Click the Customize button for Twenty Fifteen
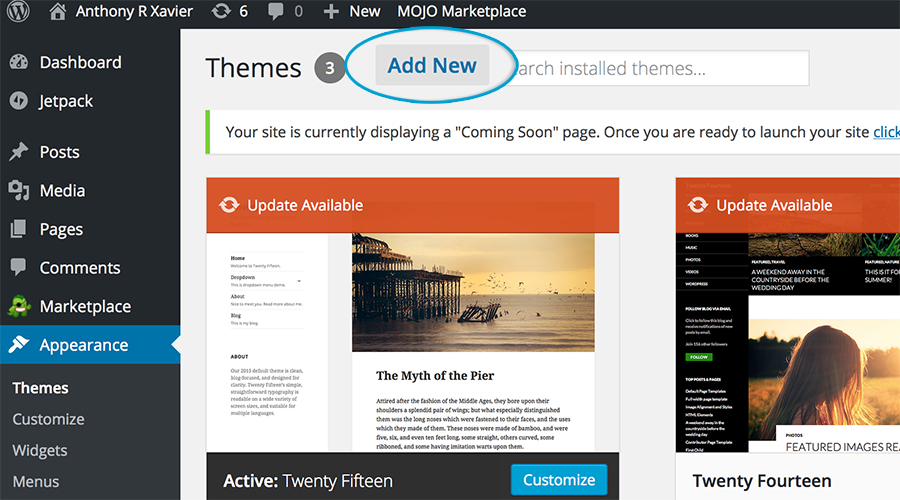The height and width of the screenshot is (500, 900). coord(559,480)
